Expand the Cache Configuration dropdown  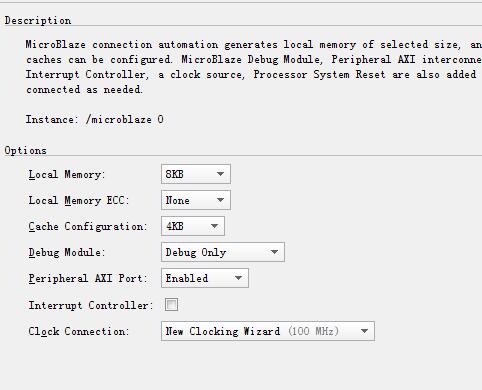coord(193,226)
